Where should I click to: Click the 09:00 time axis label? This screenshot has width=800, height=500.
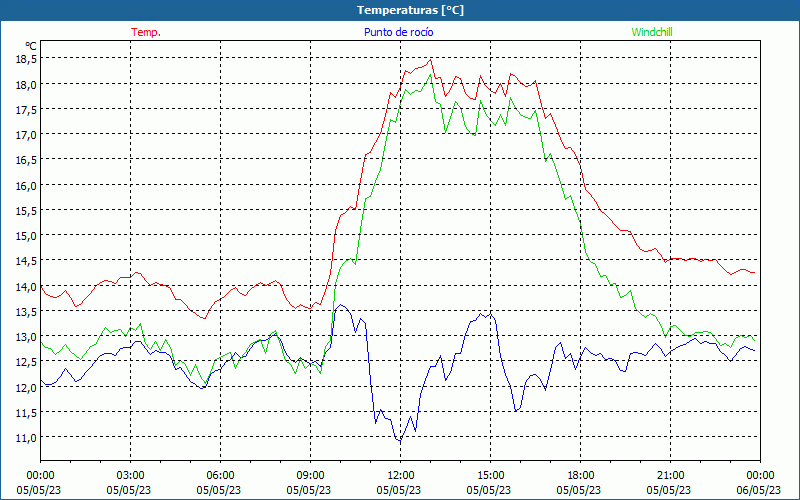point(310,476)
